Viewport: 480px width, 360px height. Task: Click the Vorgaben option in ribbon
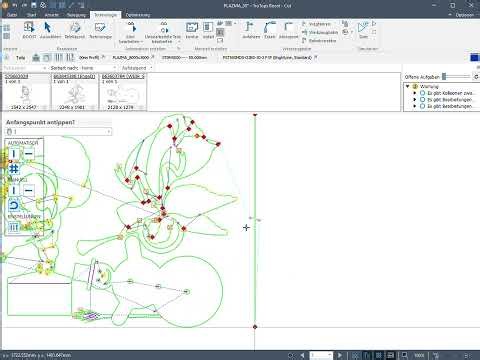coord(316,24)
